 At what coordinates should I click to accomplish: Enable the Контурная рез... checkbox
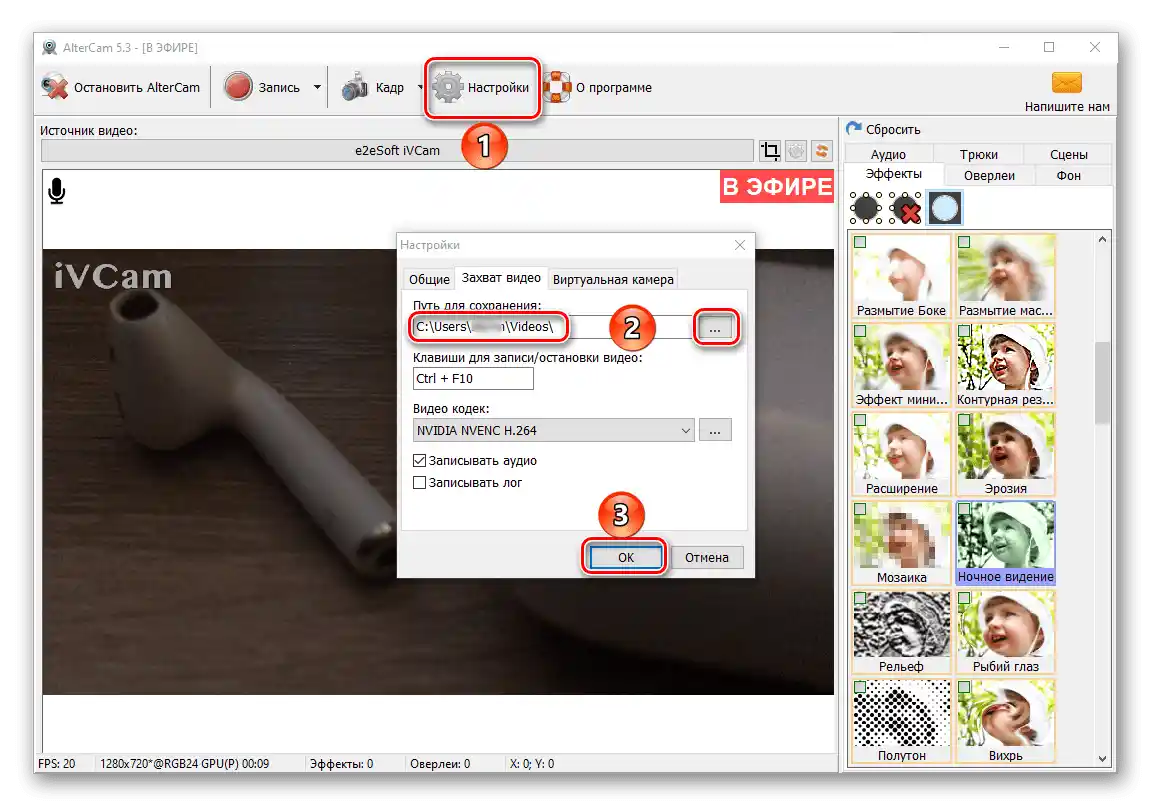(965, 331)
